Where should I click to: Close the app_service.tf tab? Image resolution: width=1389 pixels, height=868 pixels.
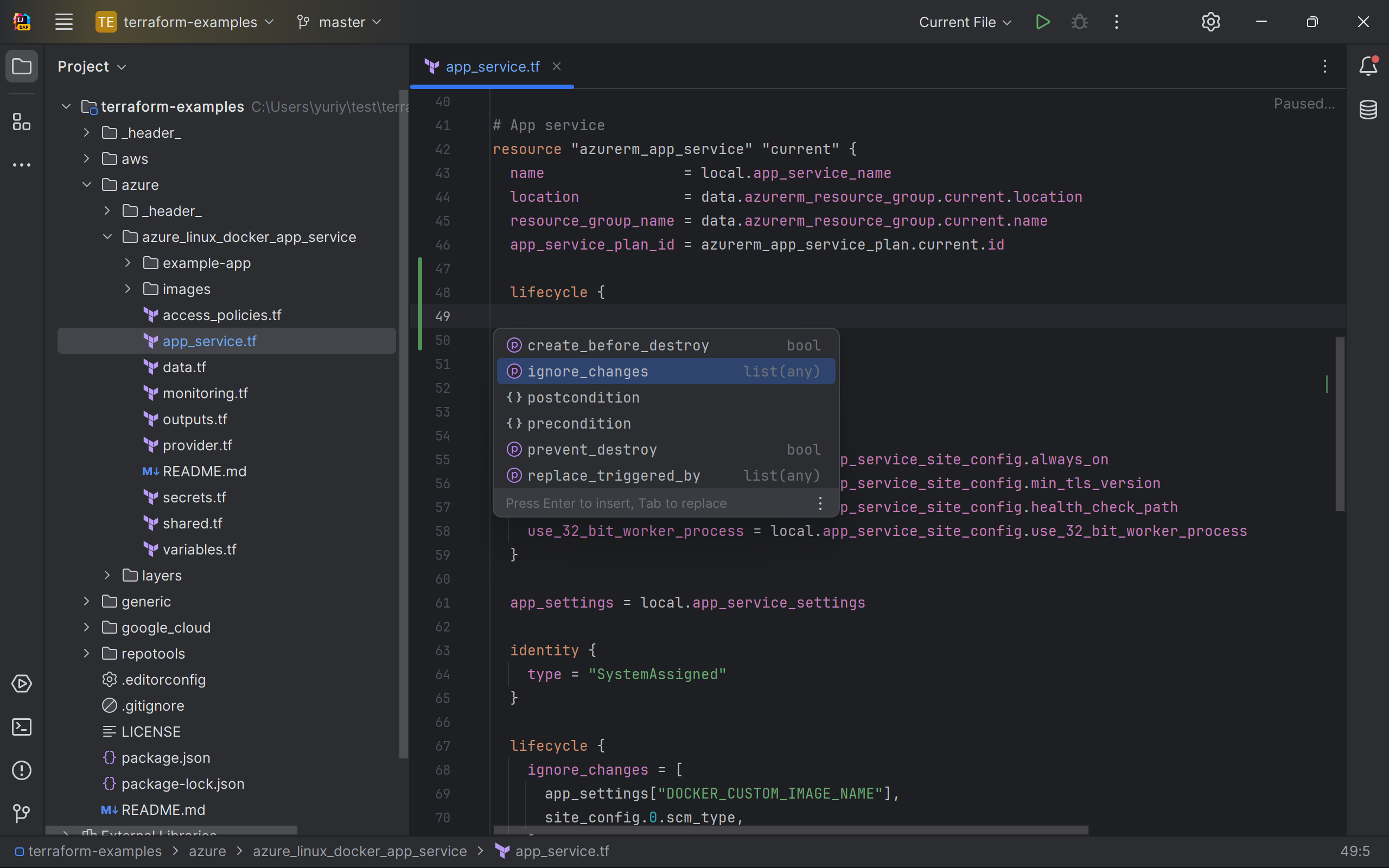click(x=556, y=67)
